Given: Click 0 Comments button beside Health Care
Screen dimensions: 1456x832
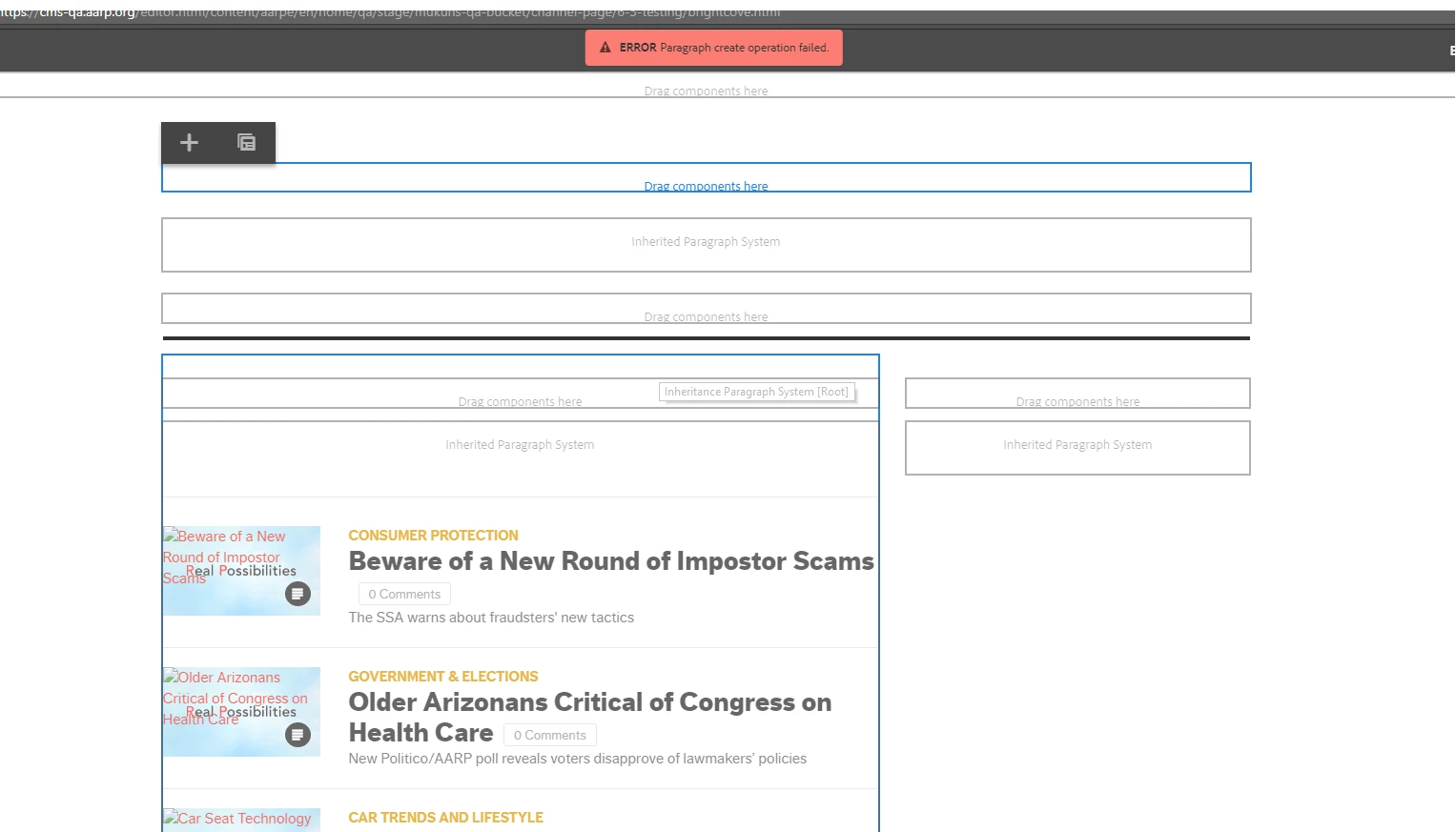Looking at the screenshot, I should click(x=549, y=735).
